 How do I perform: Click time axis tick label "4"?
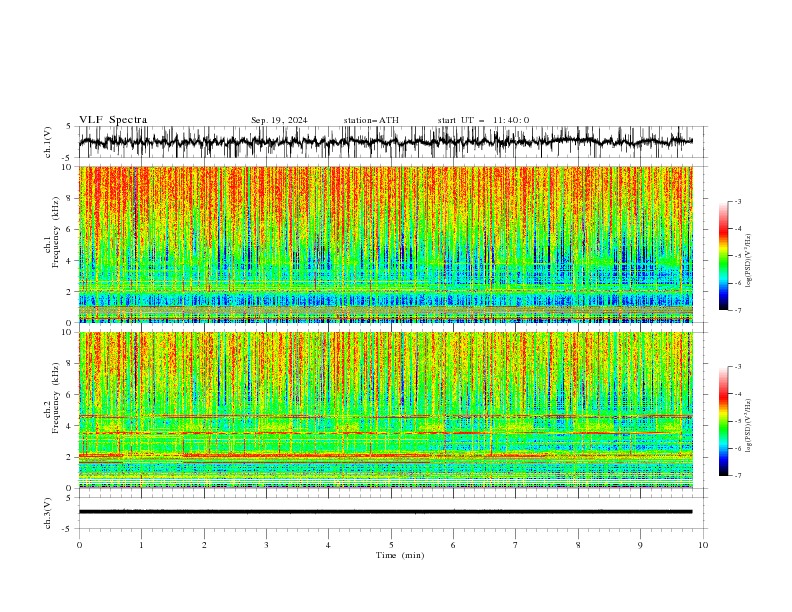(328, 545)
